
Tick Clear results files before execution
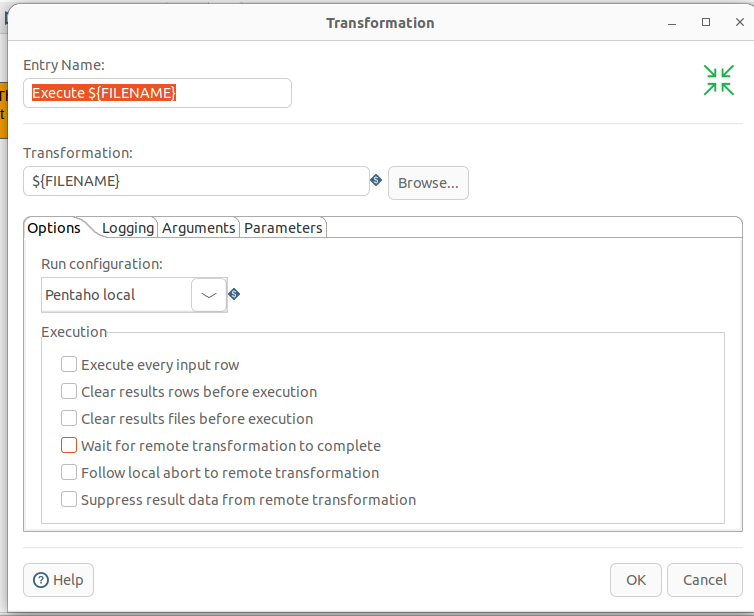coord(69,419)
